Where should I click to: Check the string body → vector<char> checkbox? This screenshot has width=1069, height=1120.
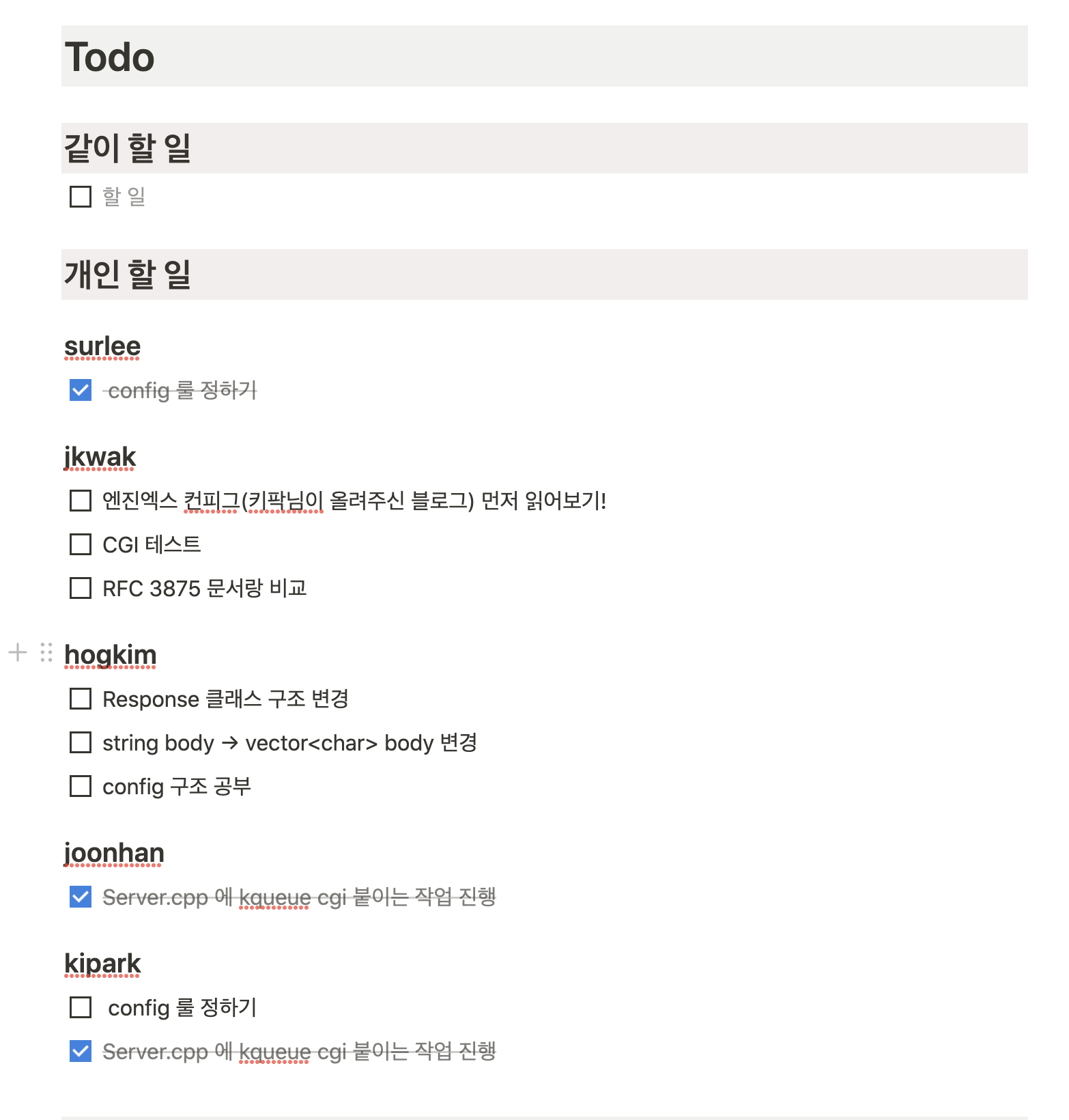pos(81,742)
